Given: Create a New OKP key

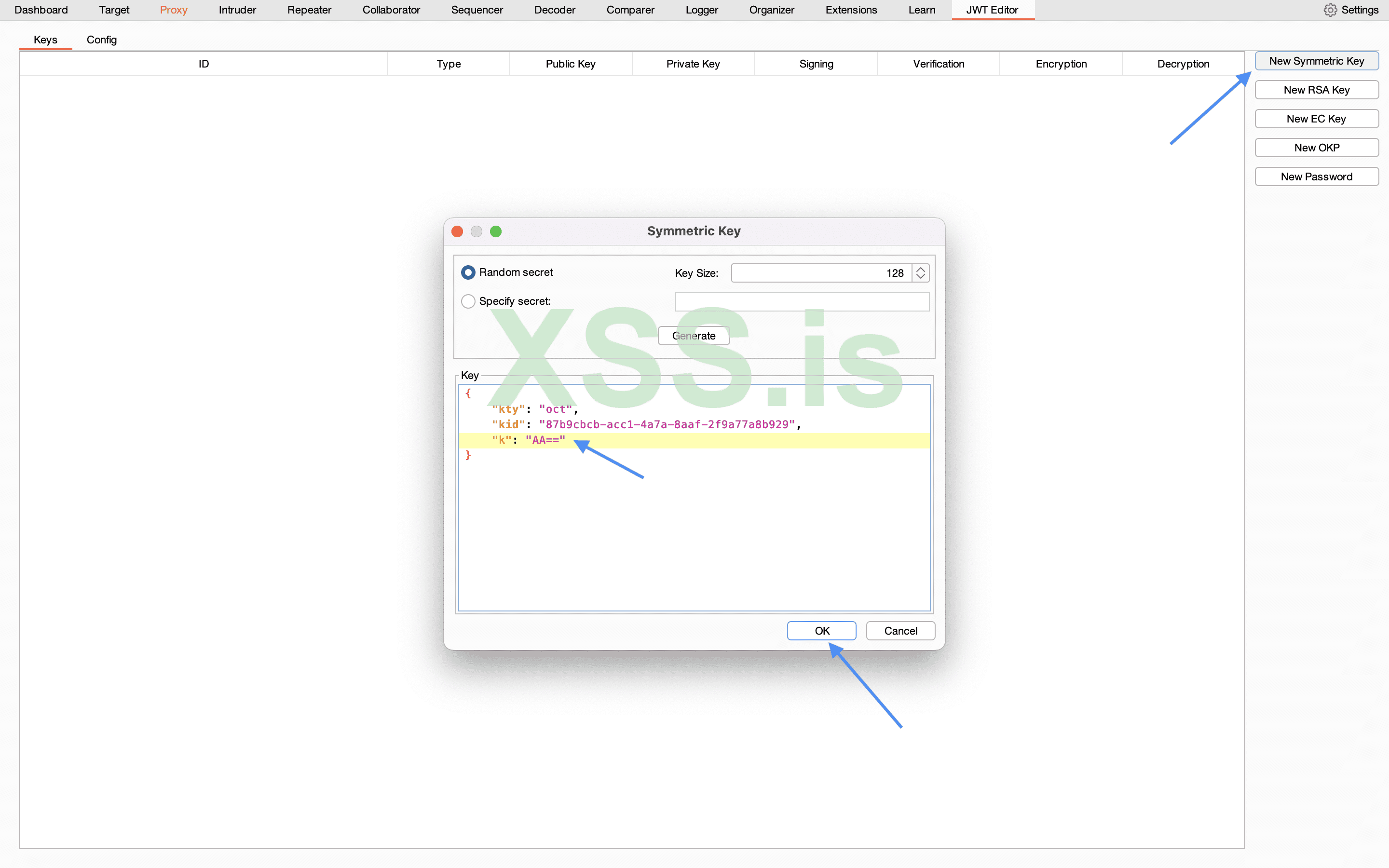Looking at the screenshot, I should (x=1316, y=148).
